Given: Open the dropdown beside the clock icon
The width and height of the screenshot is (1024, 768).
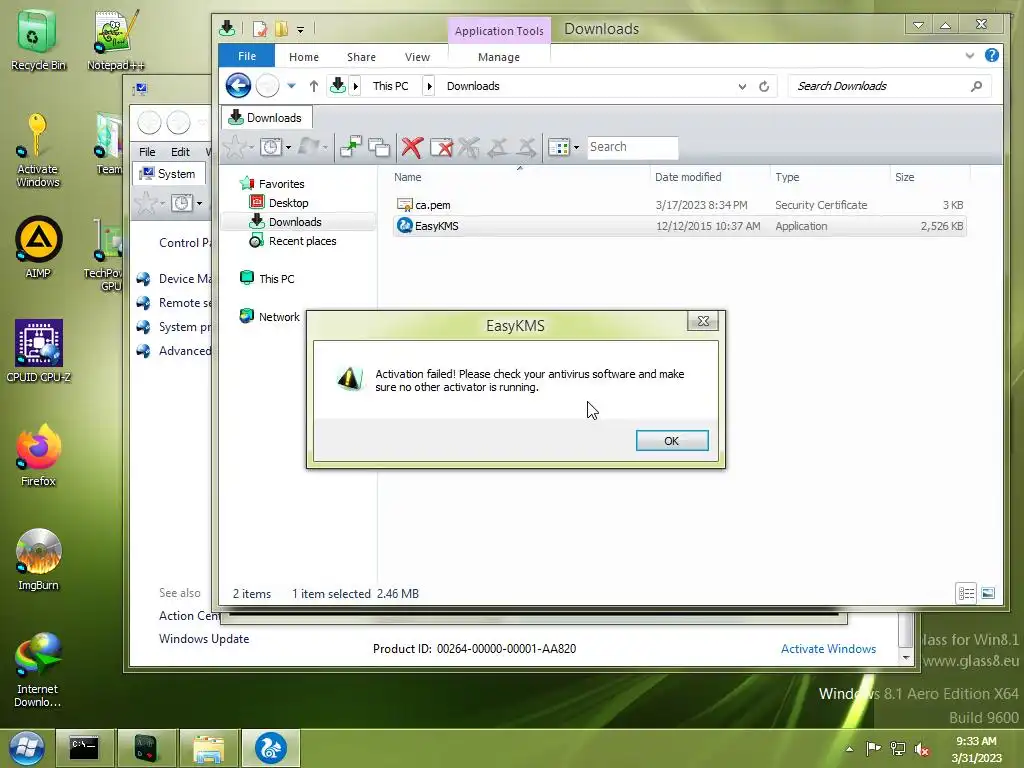Looking at the screenshot, I should (x=288, y=148).
